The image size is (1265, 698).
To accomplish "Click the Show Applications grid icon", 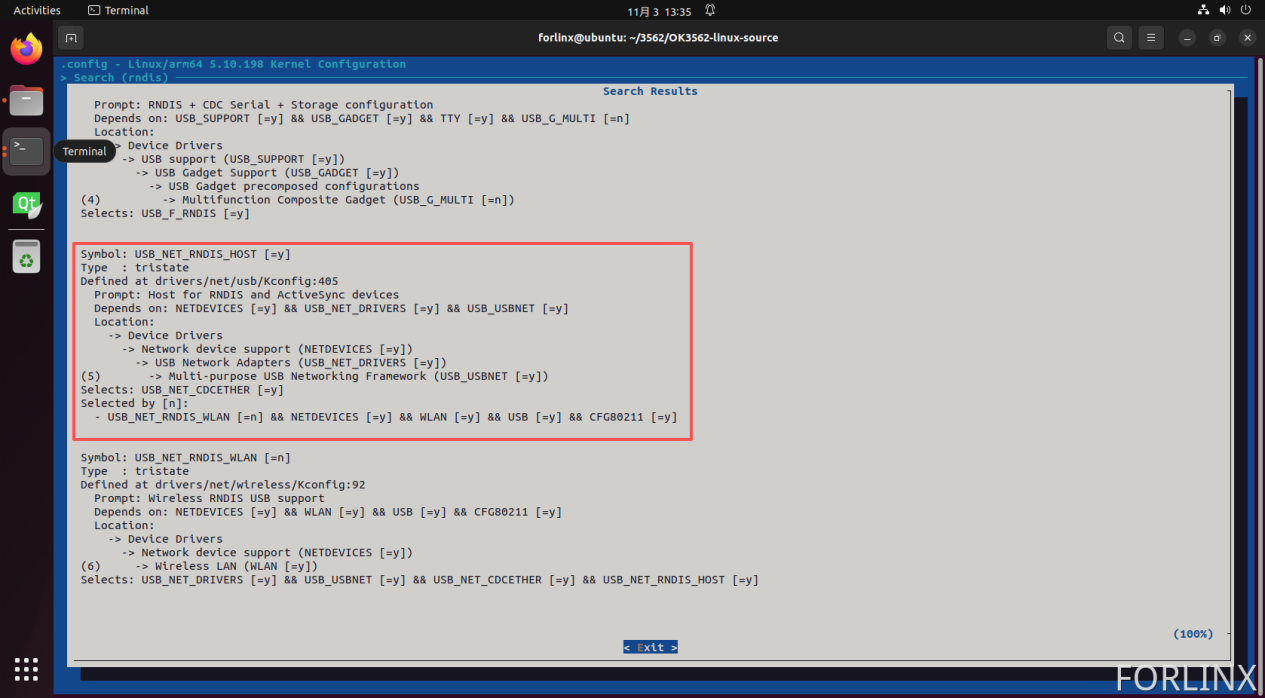I will pos(25,669).
